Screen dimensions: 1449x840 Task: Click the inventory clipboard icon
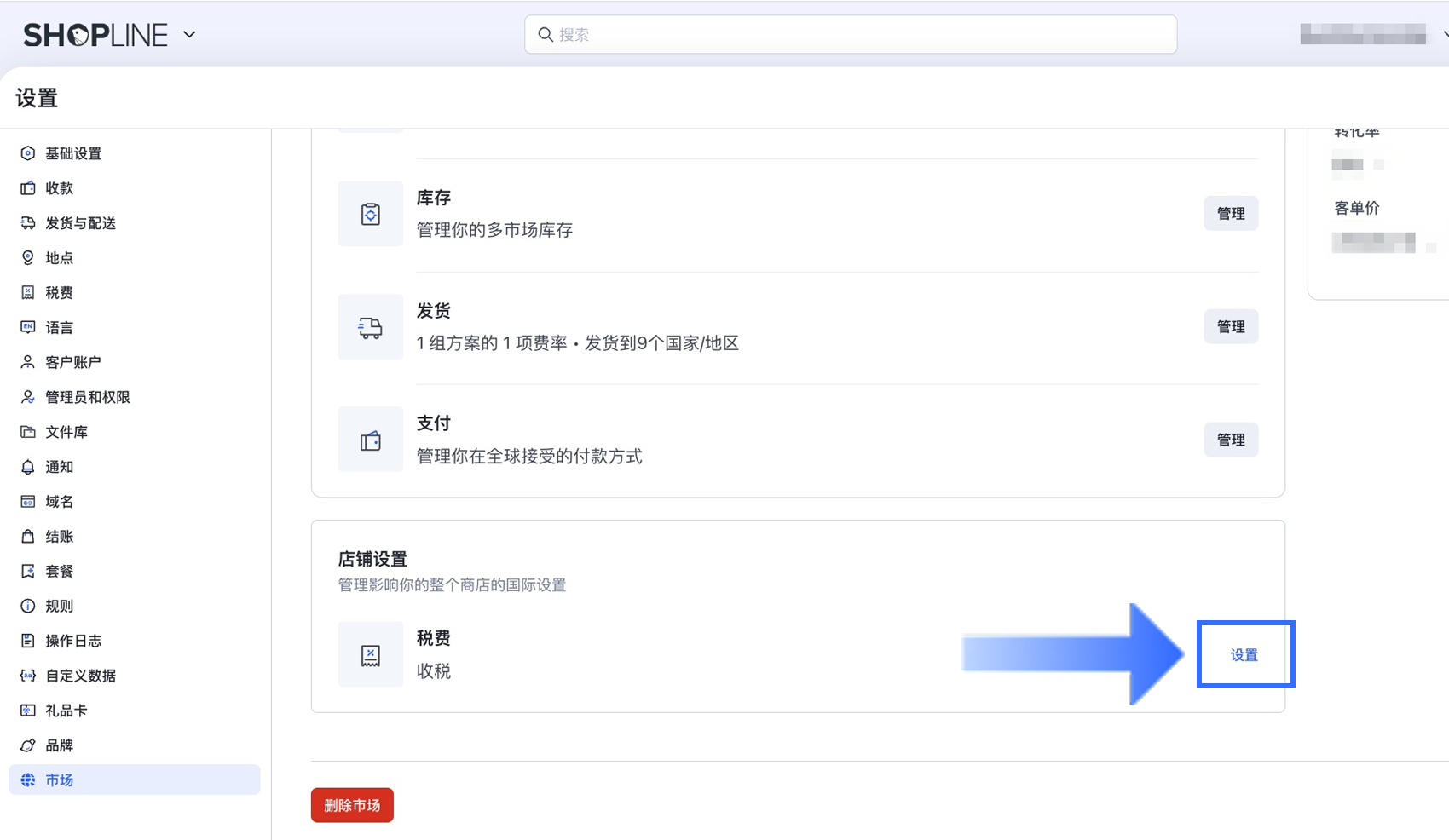(370, 214)
